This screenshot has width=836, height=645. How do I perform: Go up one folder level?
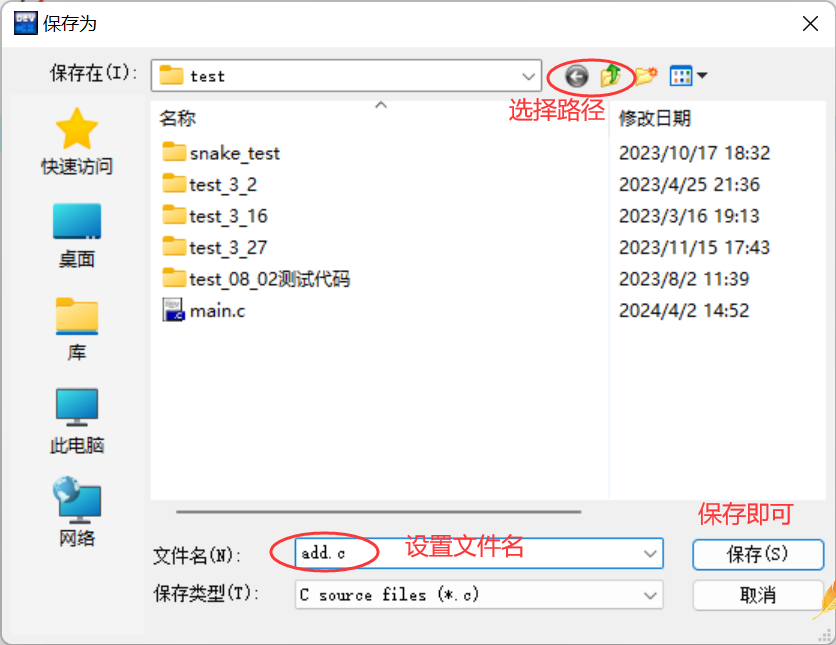610,75
